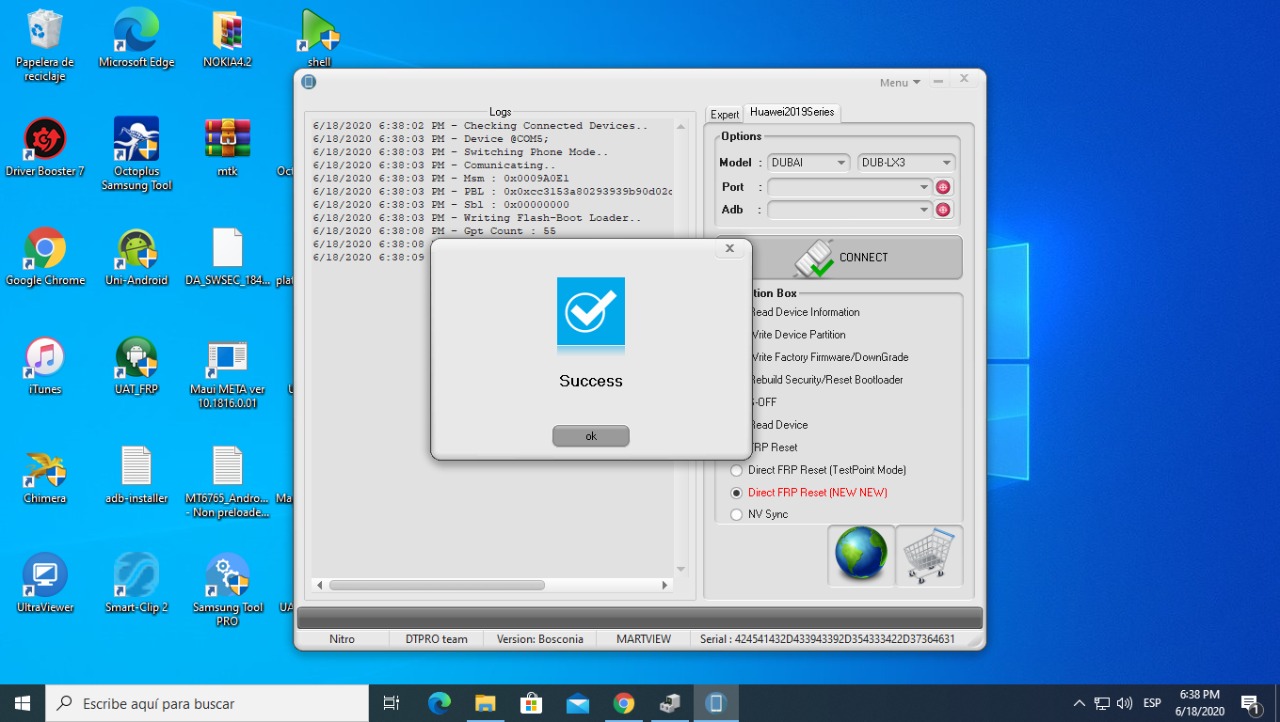Click red refresh icon beside Adb
The image size is (1280, 722).
(943, 210)
